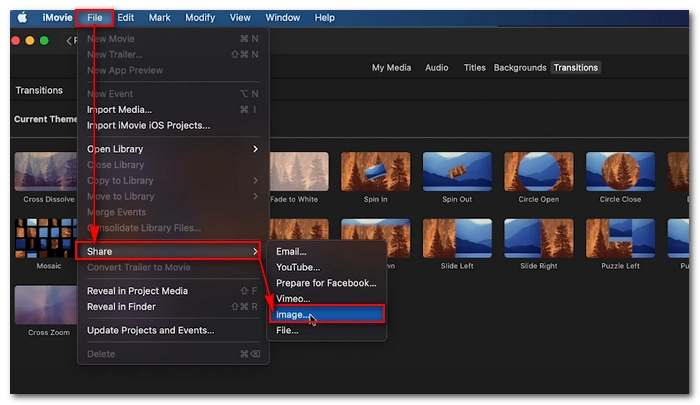Open the iMovie application menu
The width and height of the screenshot is (700, 405).
pyautogui.click(x=57, y=17)
